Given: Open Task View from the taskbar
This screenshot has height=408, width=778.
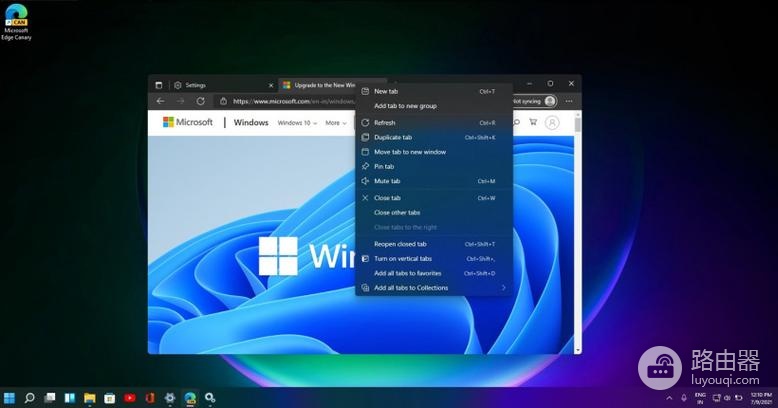Looking at the screenshot, I should click(50, 398).
